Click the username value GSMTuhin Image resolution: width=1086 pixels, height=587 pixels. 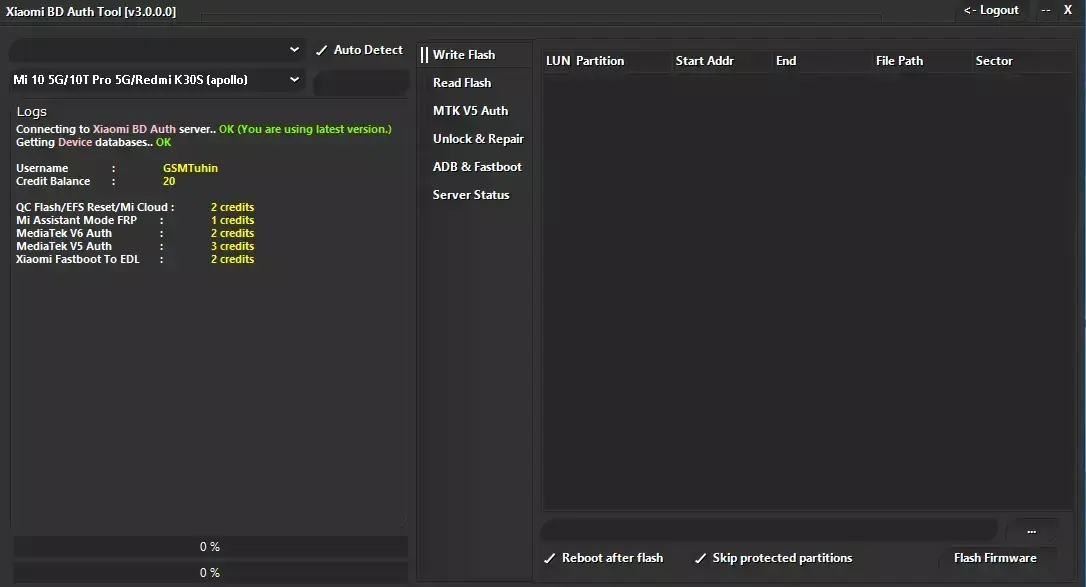pyautogui.click(x=190, y=168)
